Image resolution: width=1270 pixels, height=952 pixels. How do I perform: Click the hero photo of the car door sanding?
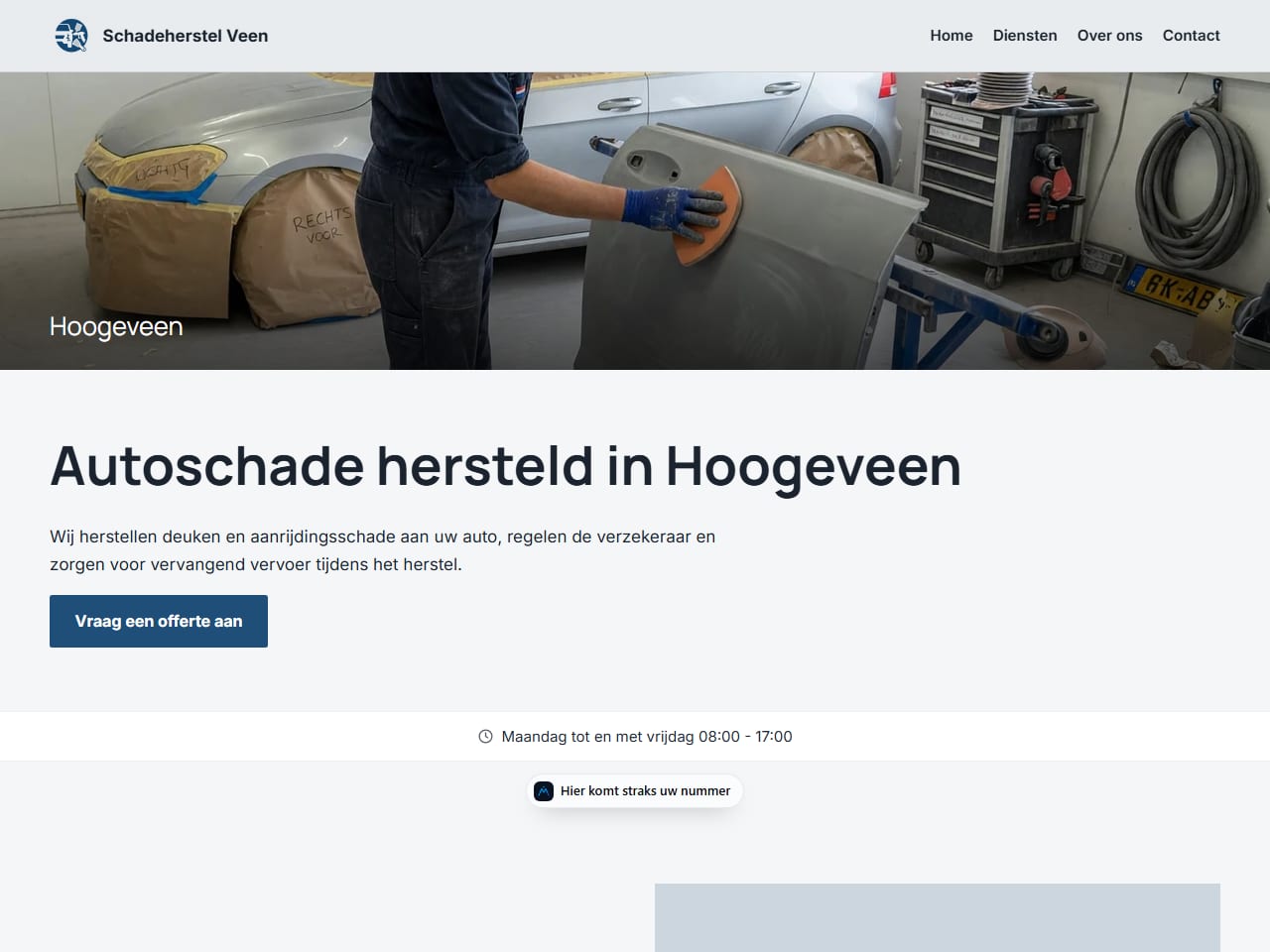click(x=635, y=220)
